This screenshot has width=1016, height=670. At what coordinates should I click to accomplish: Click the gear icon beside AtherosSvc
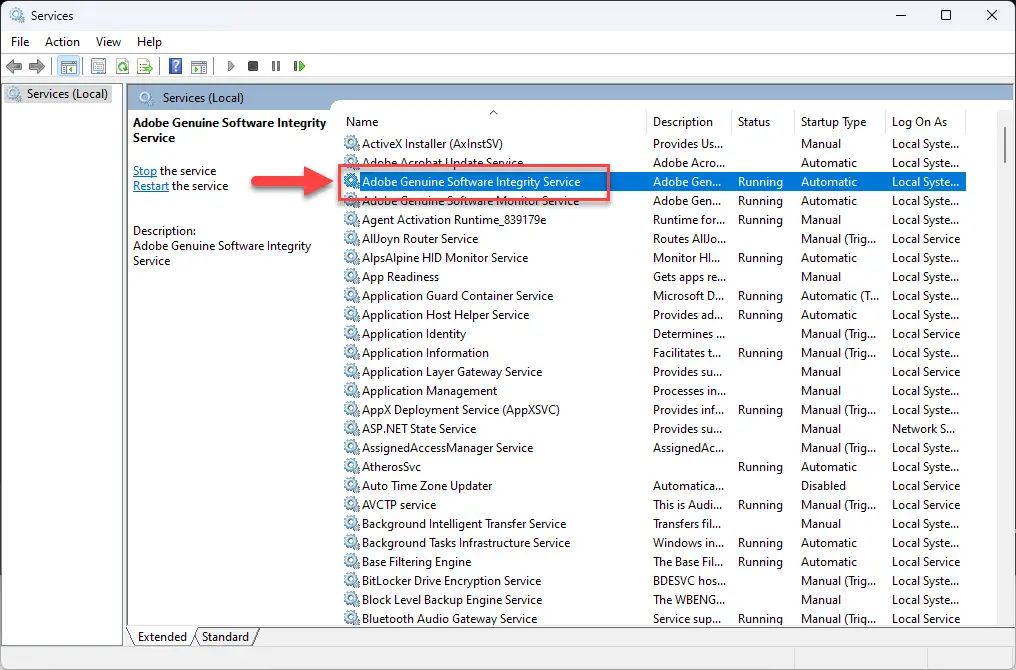[x=351, y=467]
